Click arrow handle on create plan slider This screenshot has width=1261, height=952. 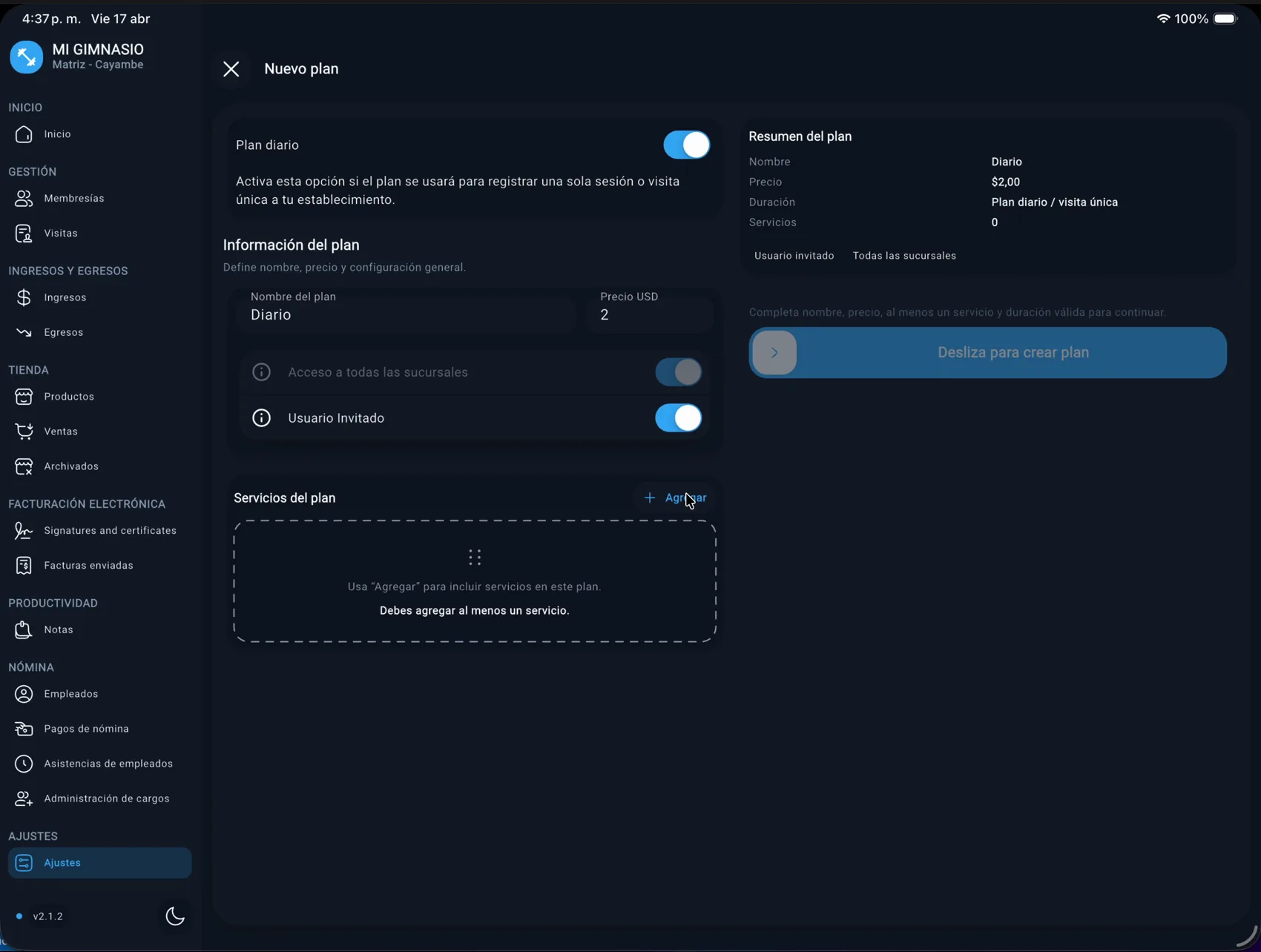[x=774, y=353]
